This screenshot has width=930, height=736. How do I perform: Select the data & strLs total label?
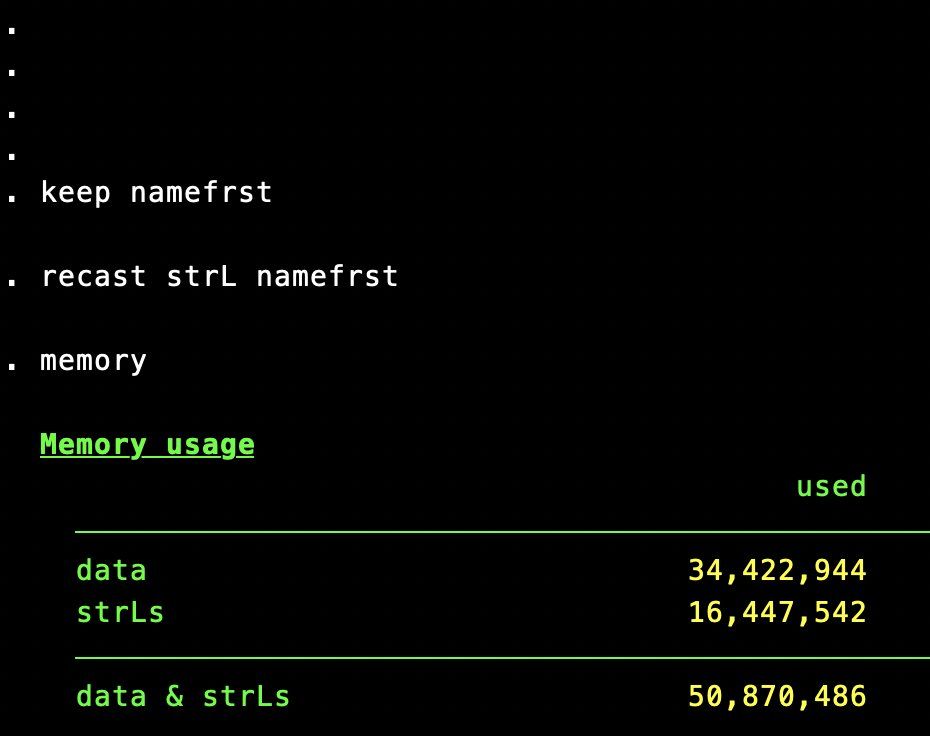(x=183, y=696)
